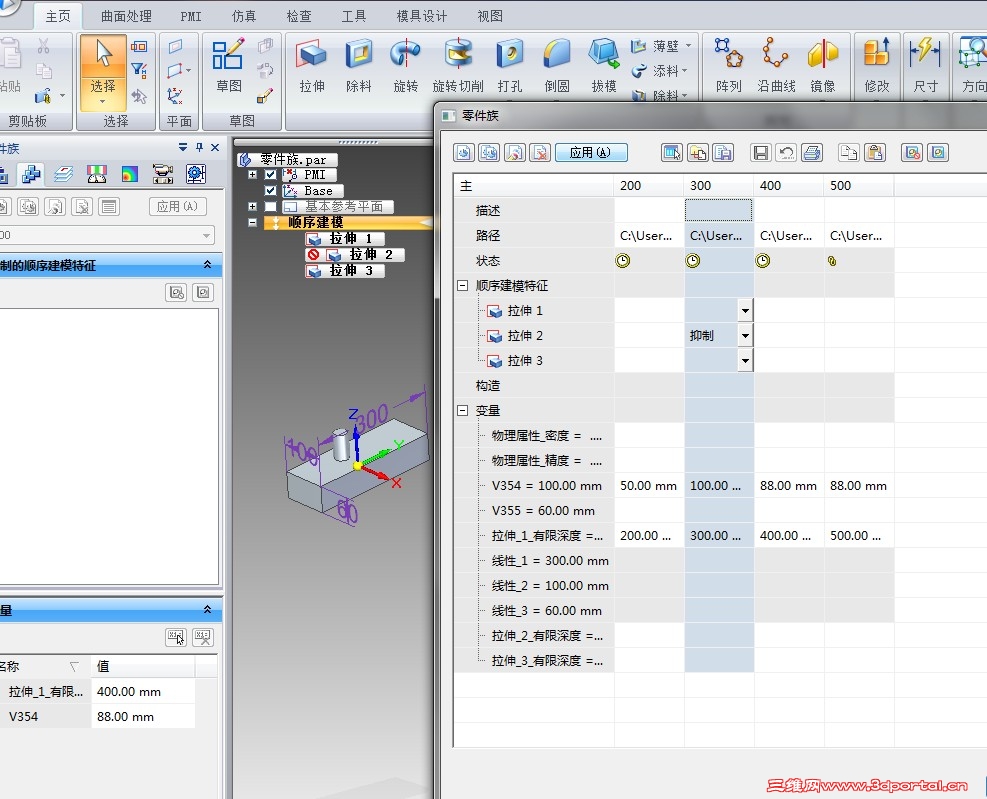Collapse the 变量 group in dialog table
This screenshot has width=987, height=799.
click(x=463, y=411)
